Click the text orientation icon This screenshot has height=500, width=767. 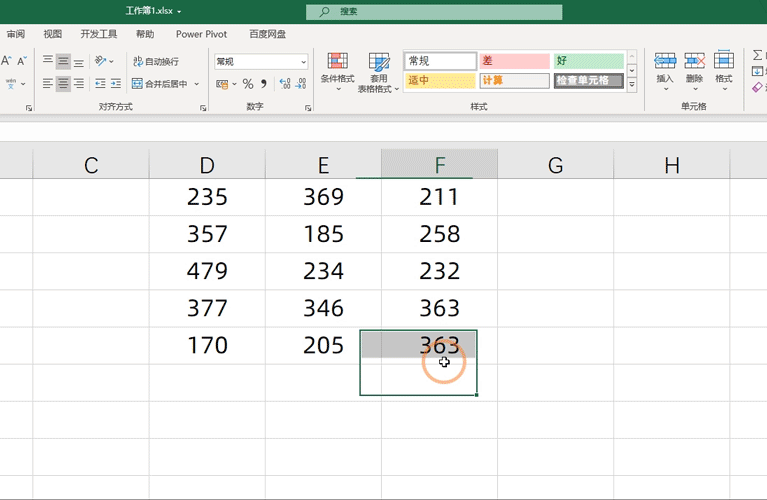[100, 61]
